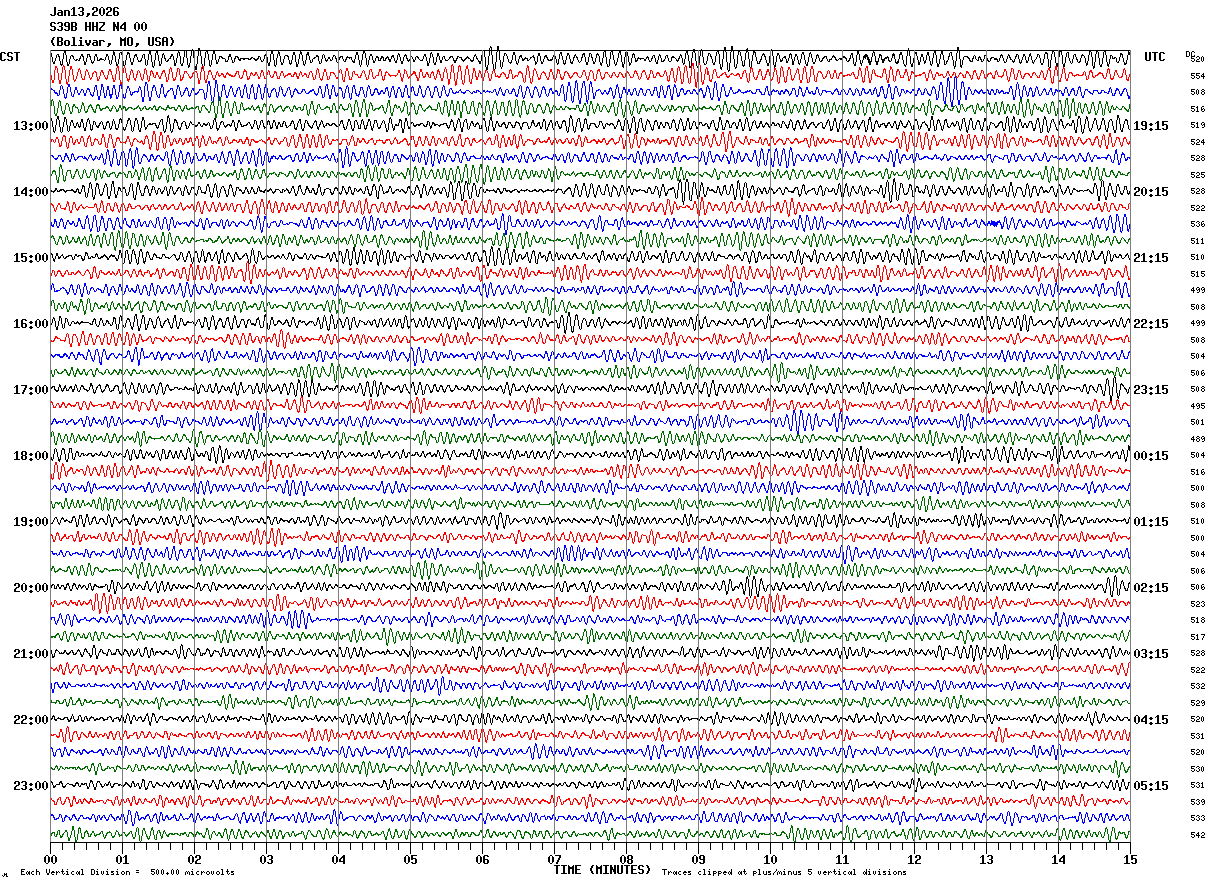Click the 03:15 UTC time label
1210x886 pixels.
point(1151,654)
